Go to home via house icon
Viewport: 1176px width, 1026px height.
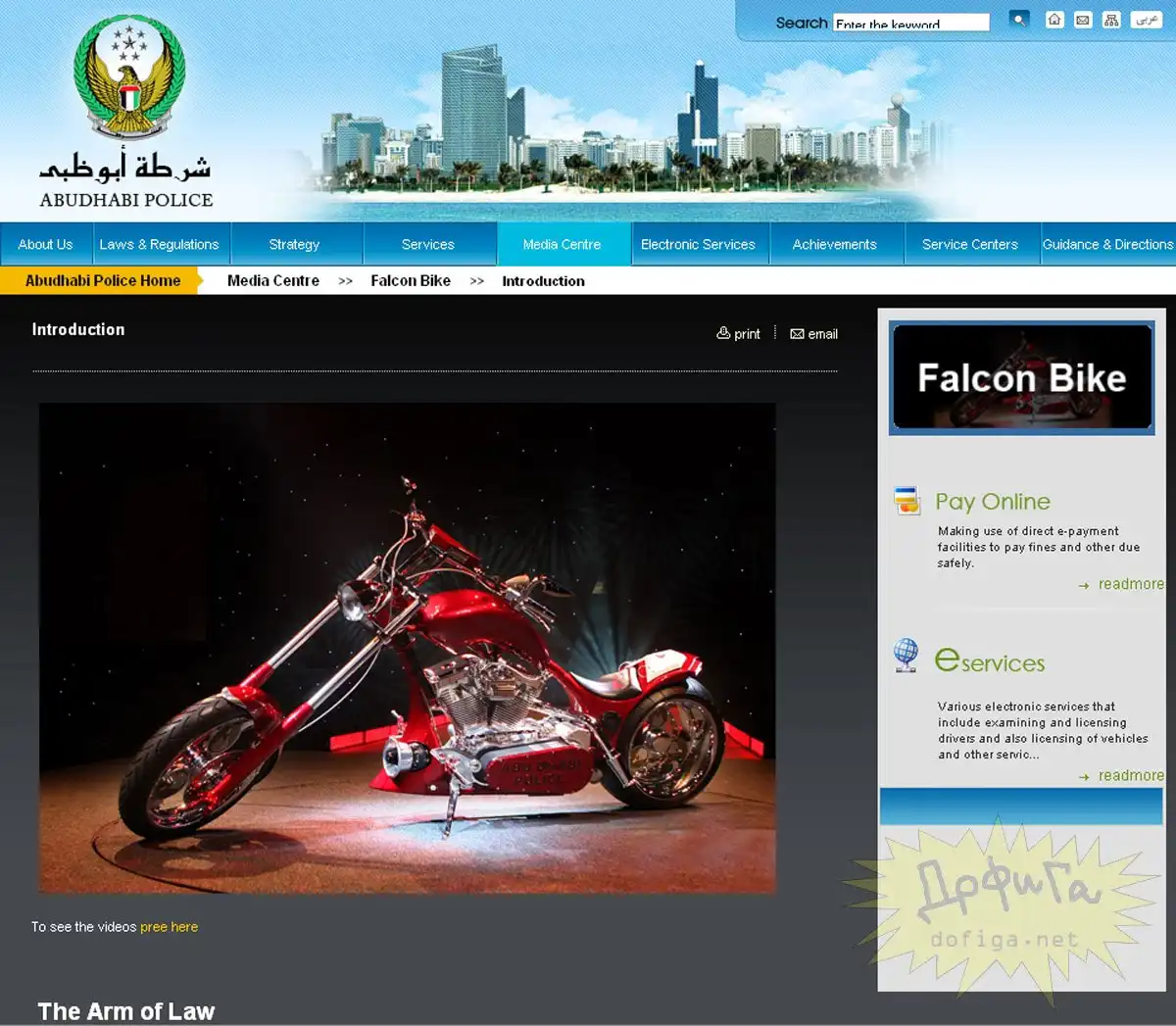(1054, 20)
